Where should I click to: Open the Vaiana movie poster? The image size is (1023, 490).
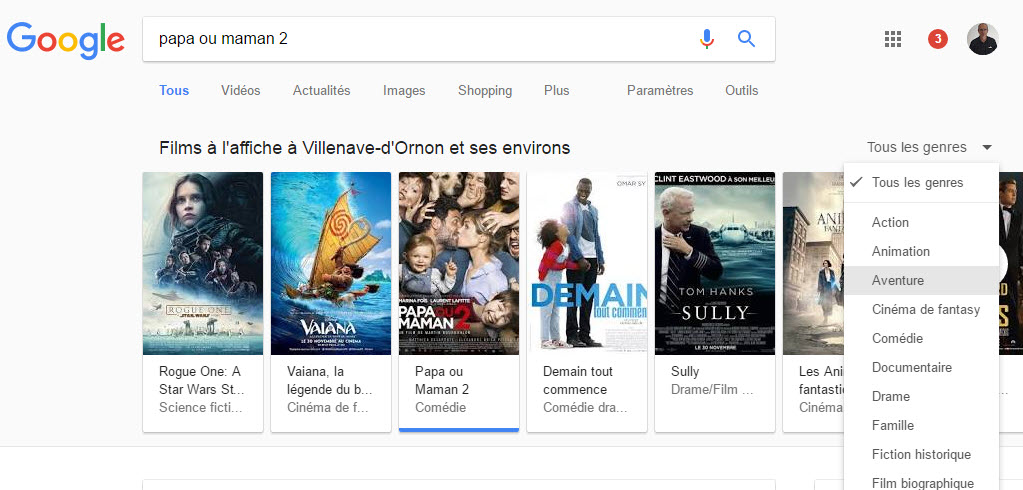[331, 264]
